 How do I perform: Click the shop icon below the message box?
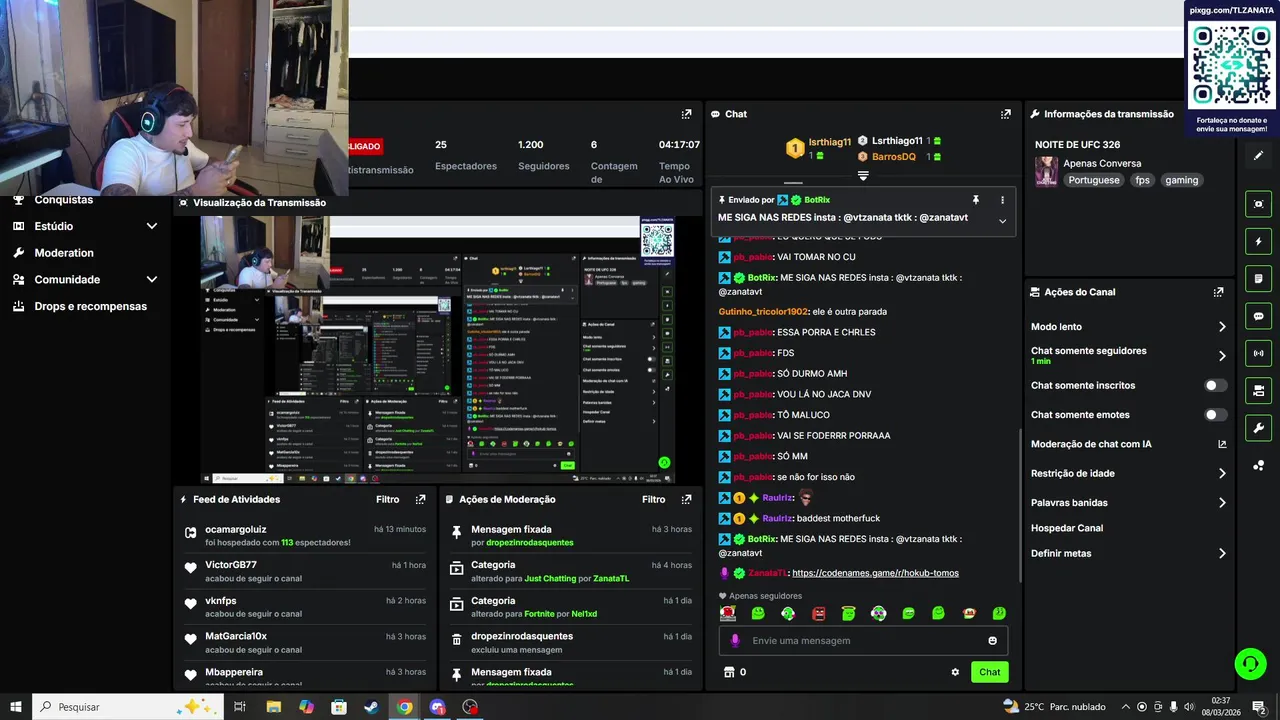[x=729, y=672]
